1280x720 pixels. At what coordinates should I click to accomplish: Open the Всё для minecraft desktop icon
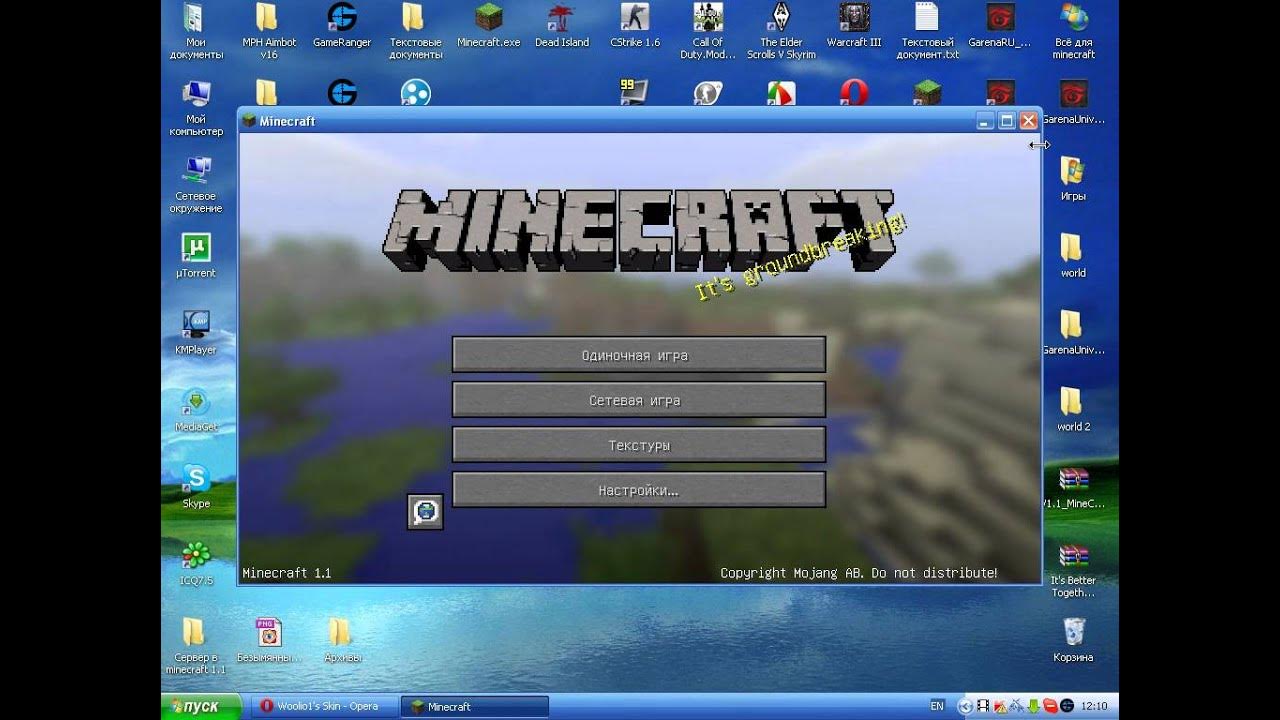tap(1073, 32)
